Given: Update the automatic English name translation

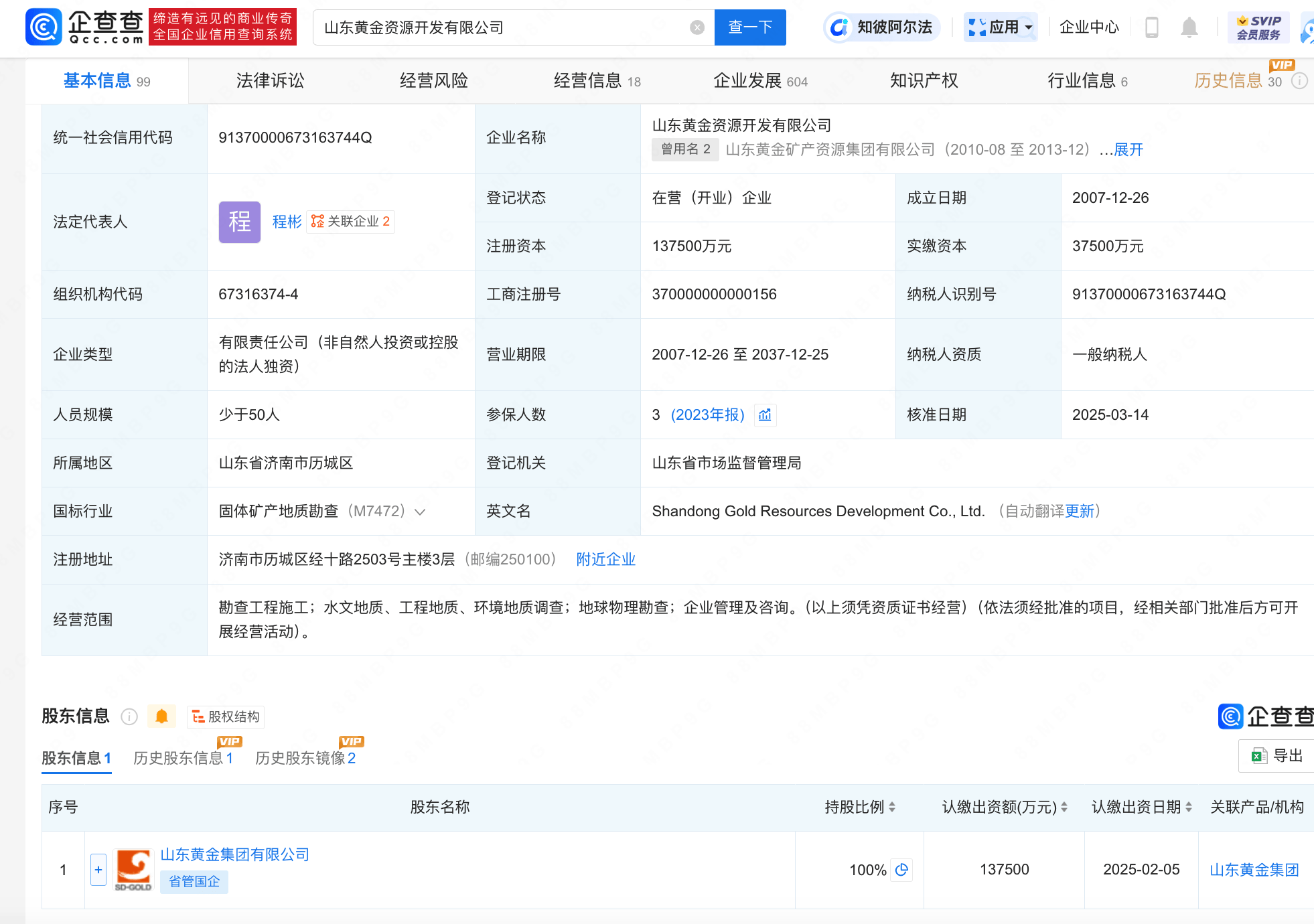Looking at the screenshot, I should pyautogui.click(x=1080, y=512).
